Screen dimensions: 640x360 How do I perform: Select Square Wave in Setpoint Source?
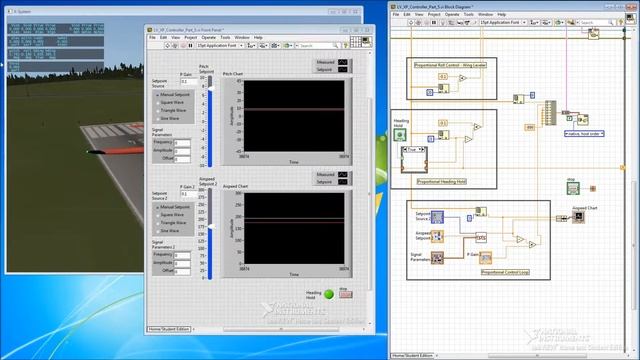click(x=169, y=102)
